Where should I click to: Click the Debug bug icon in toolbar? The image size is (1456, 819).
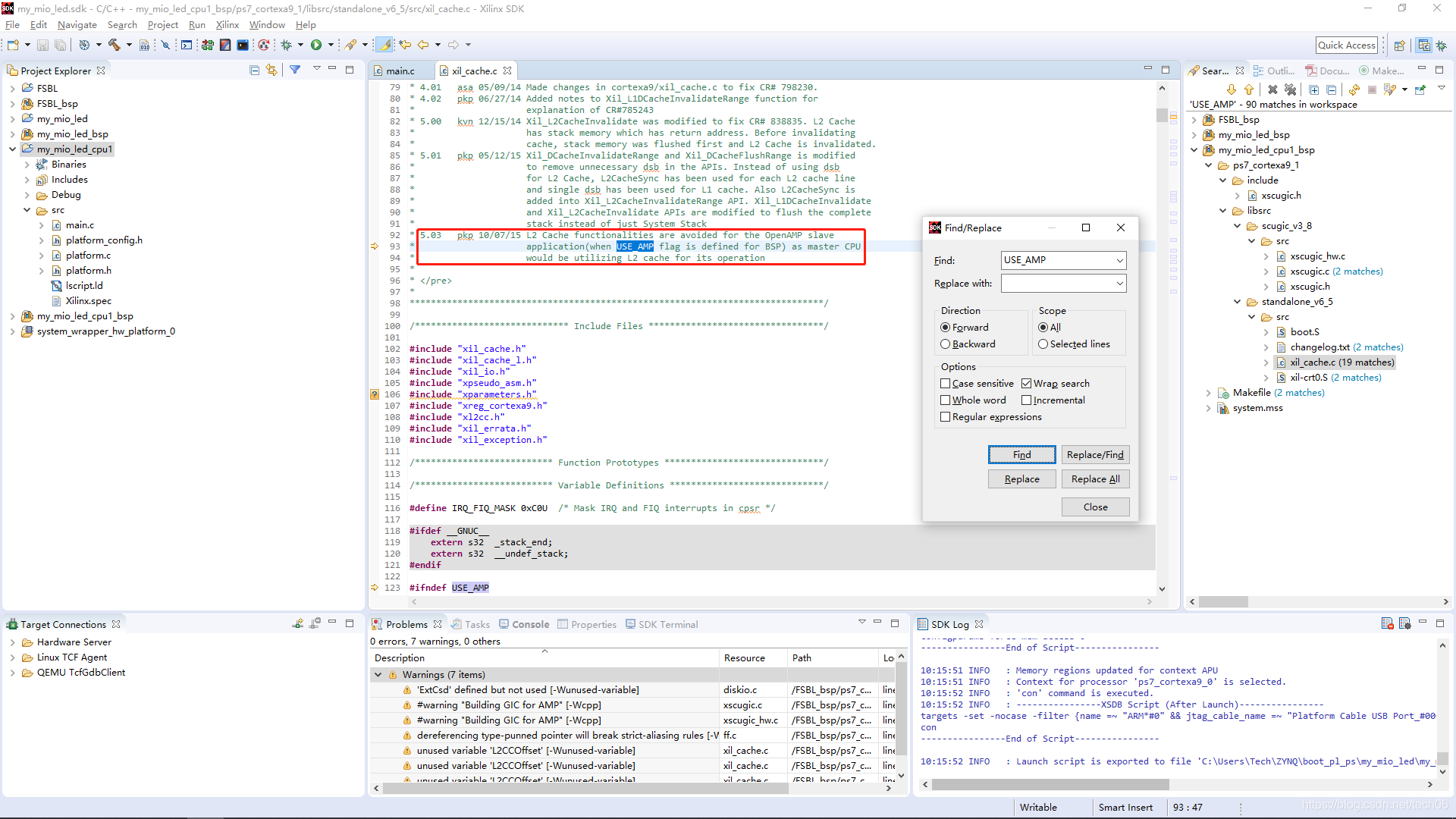click(287, 45)
